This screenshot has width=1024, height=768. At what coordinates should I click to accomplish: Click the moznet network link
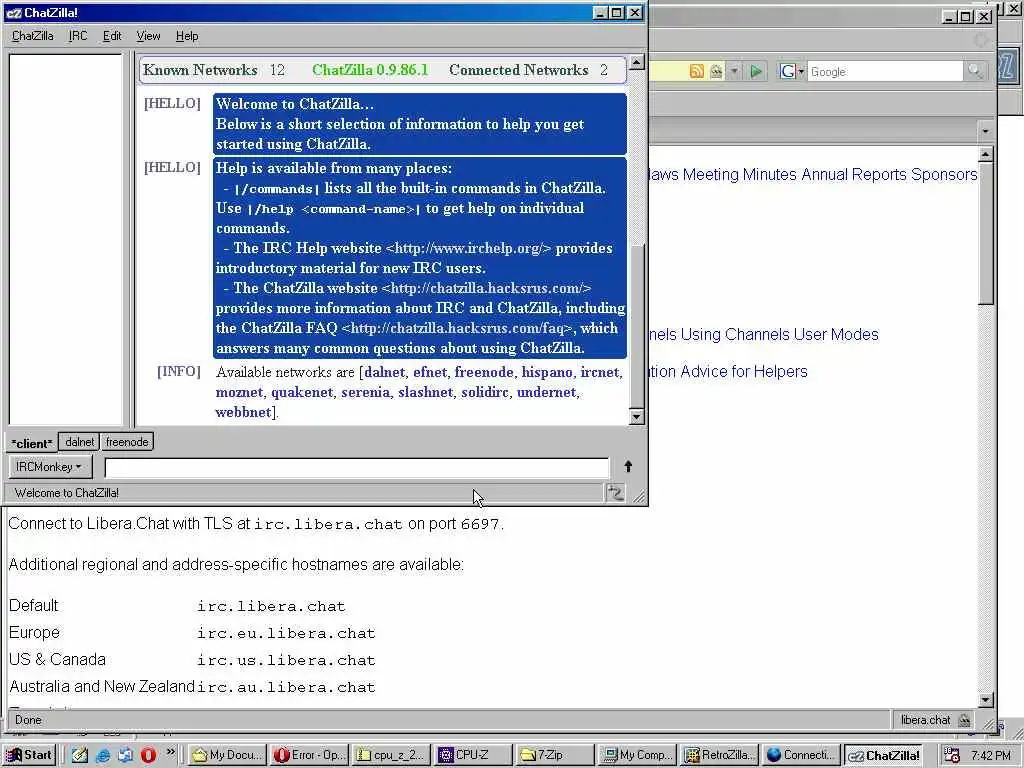[x=239, y=392]
